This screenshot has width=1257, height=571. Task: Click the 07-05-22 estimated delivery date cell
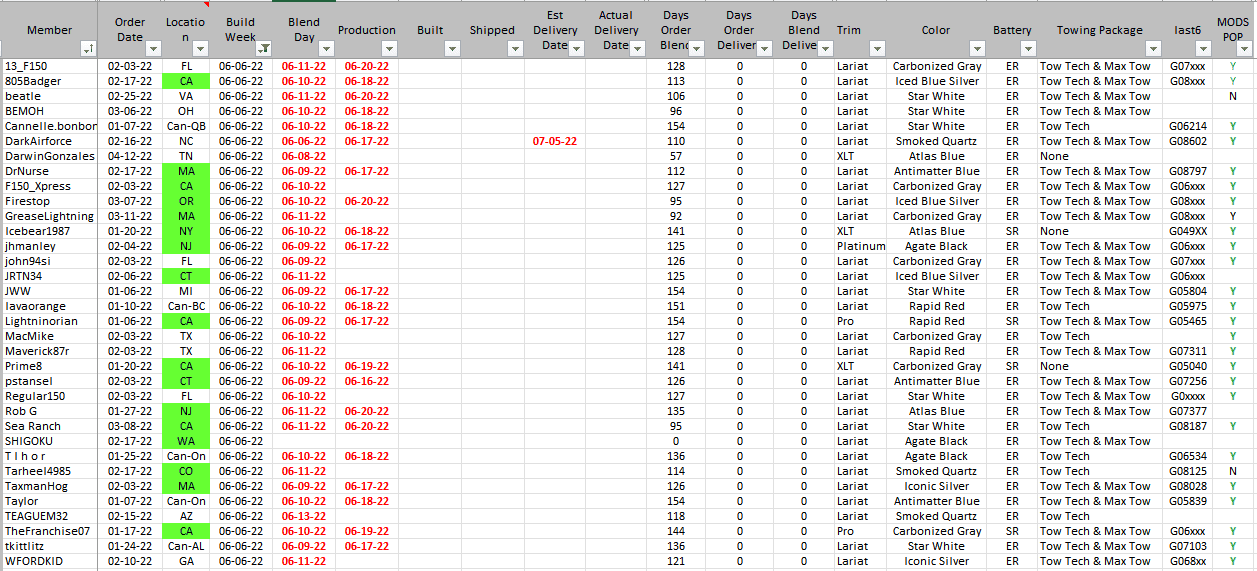555,141
